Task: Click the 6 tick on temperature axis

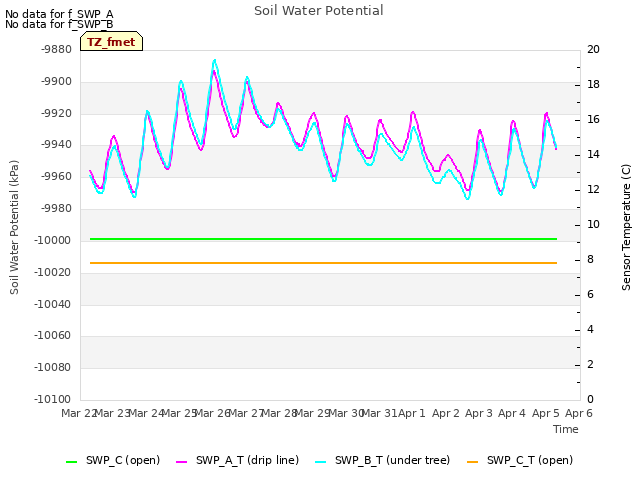Action: [590, 295]
